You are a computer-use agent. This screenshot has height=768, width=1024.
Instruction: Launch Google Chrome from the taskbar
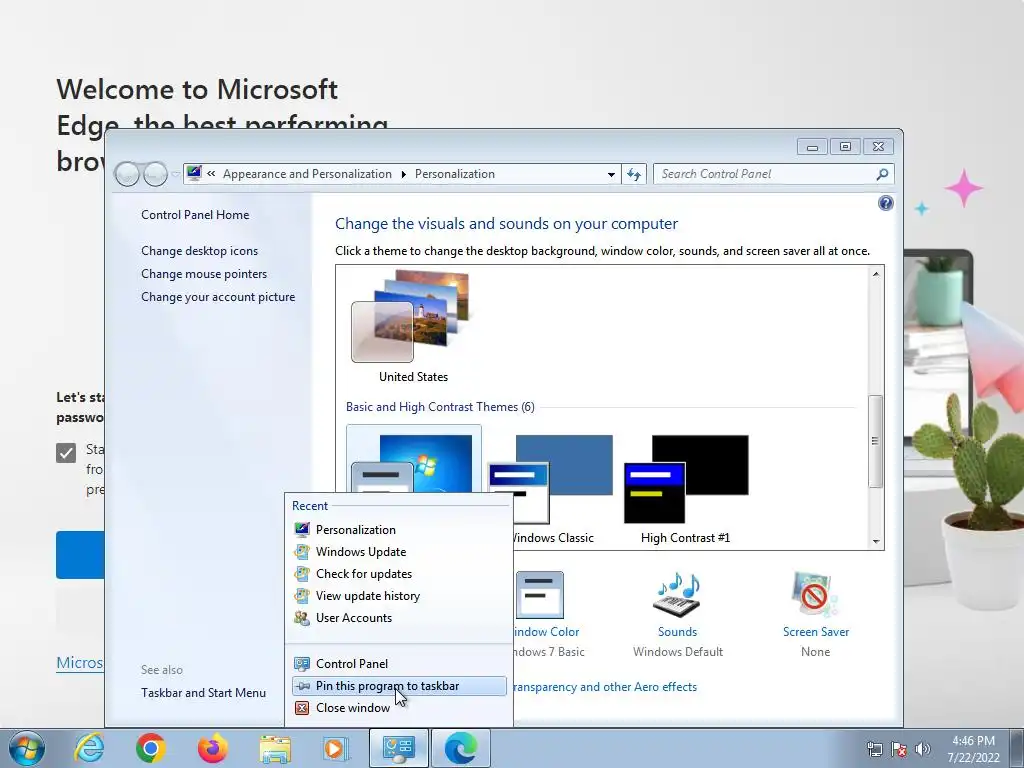pyautogui.click(x=151, y=748)
